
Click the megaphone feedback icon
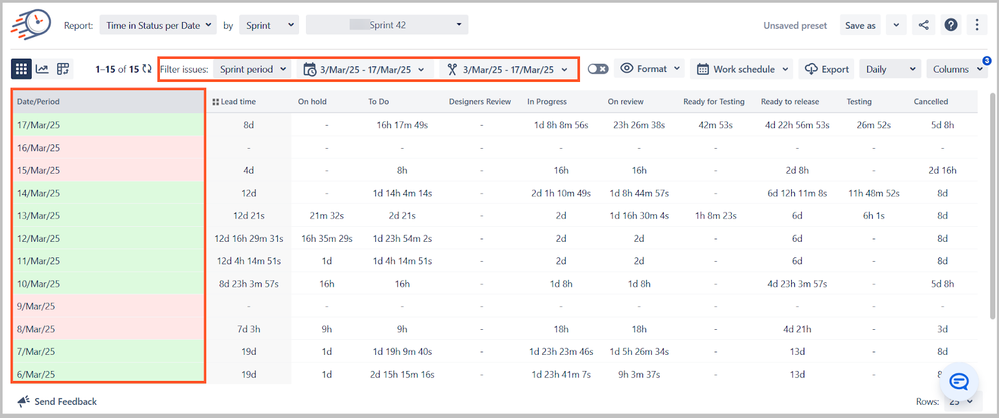tap(24, 401)
